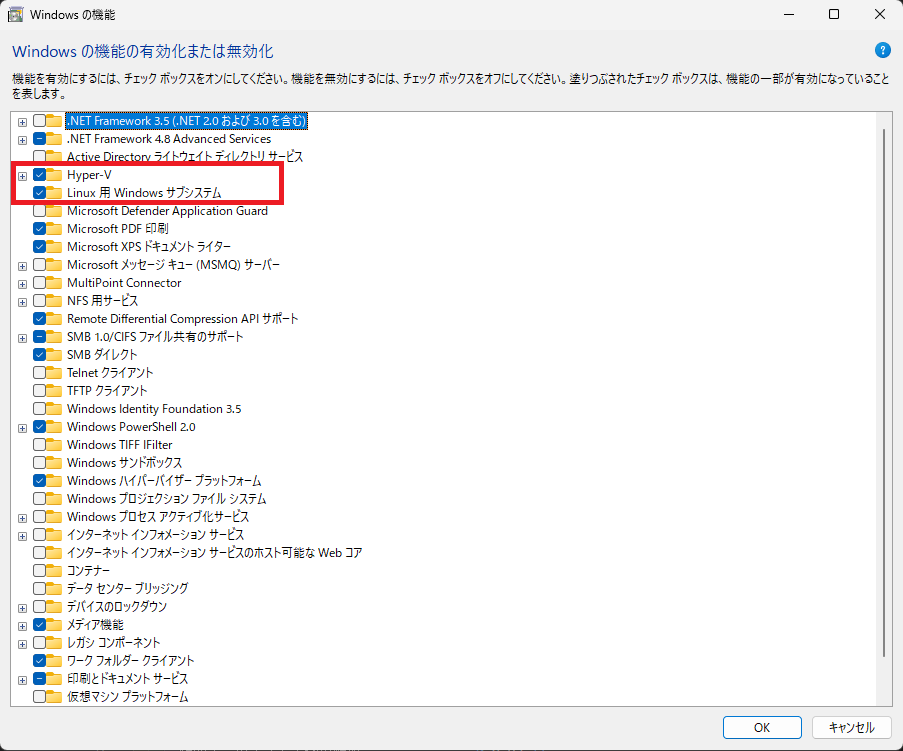Confirm changes with the OK button
903x751 pixels.
[762, 727]
